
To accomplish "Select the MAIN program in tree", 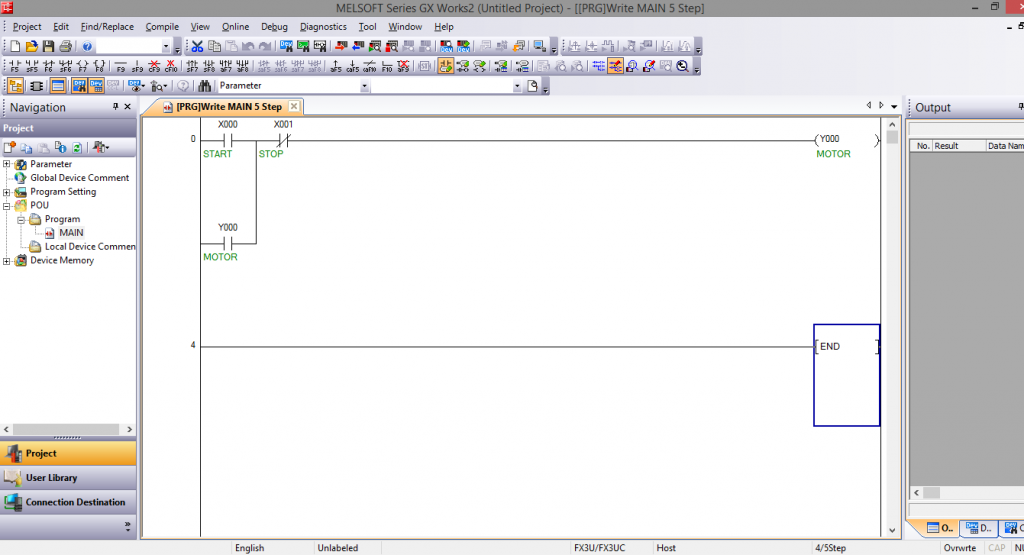I will (71, 233).
